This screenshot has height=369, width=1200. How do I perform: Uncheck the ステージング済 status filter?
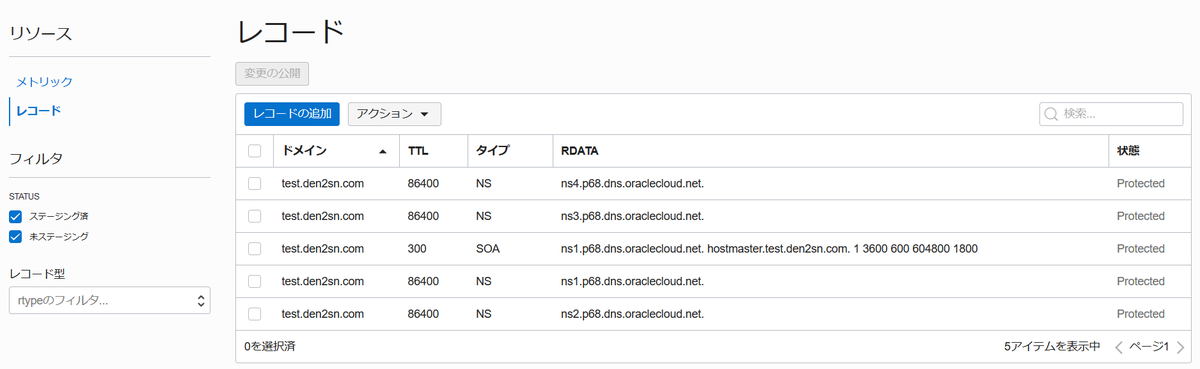(x=15, y=216)
